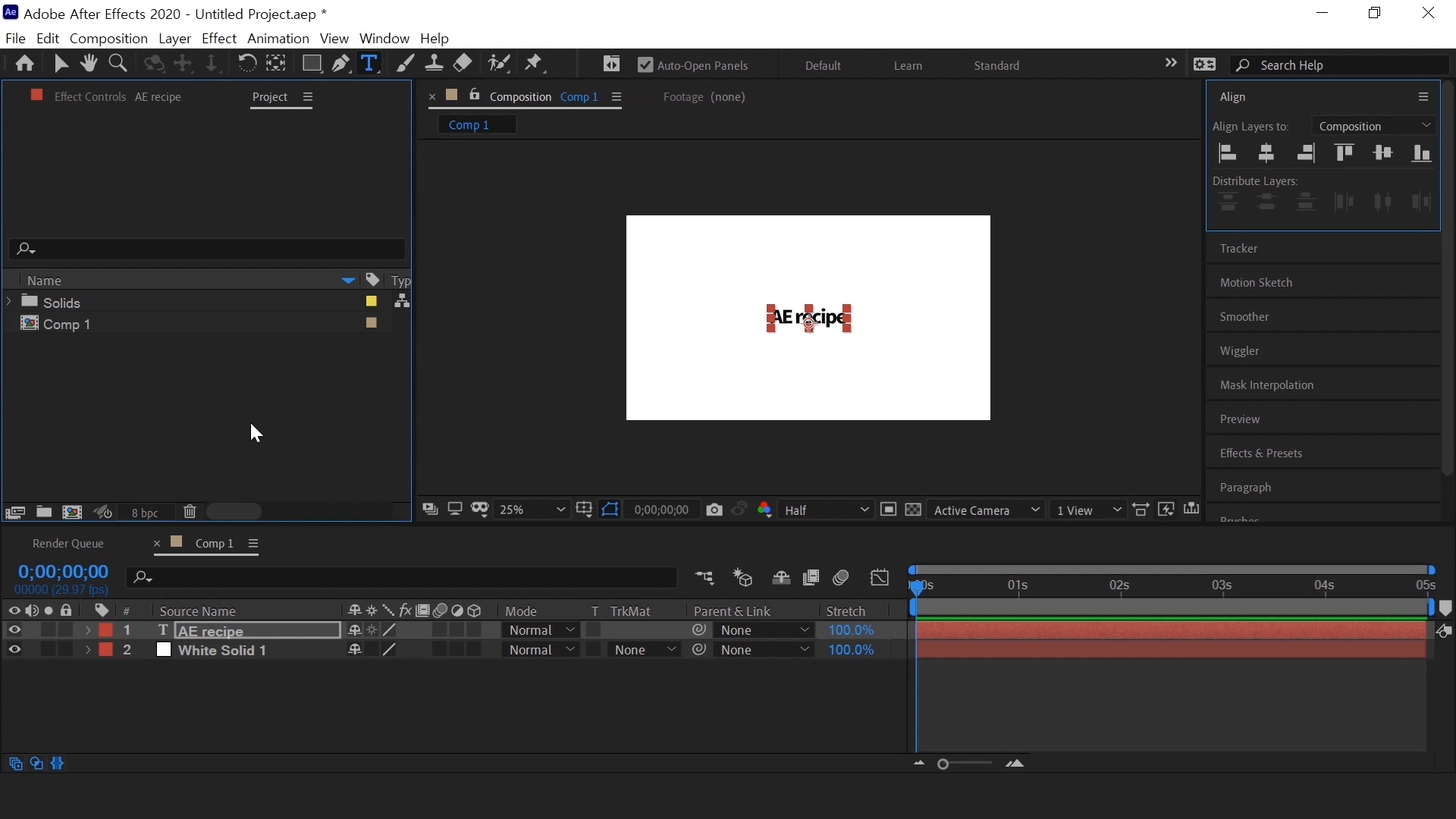The image size is (1456, 819).
Task: Select the Pen tool
Action: coord(340,64)
